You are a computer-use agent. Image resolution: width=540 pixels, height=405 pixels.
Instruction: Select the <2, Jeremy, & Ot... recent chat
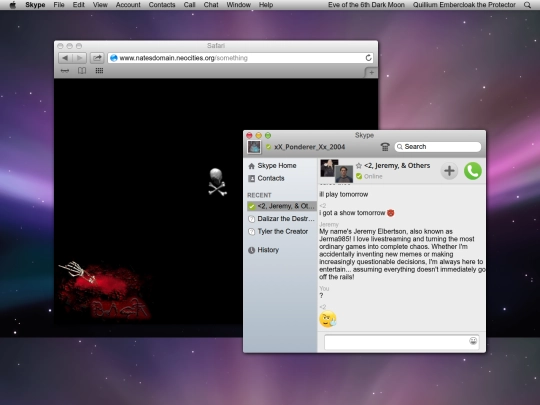pos(281,206)
